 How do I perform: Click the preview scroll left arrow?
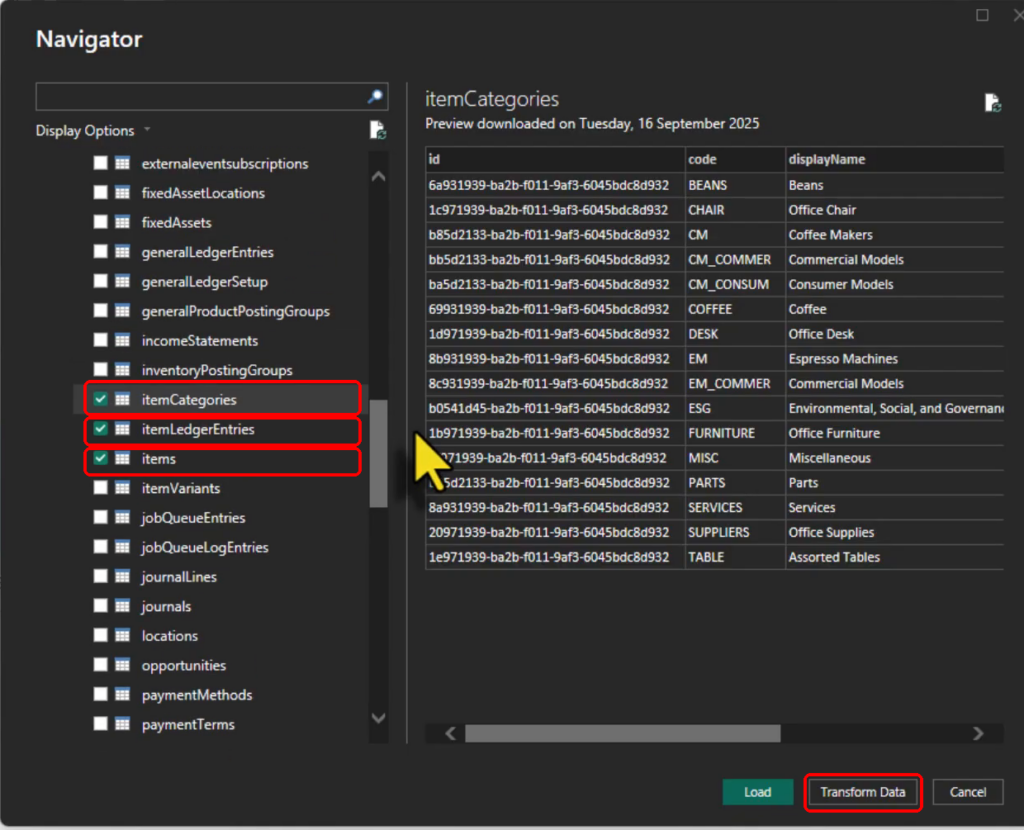[451, 733]
